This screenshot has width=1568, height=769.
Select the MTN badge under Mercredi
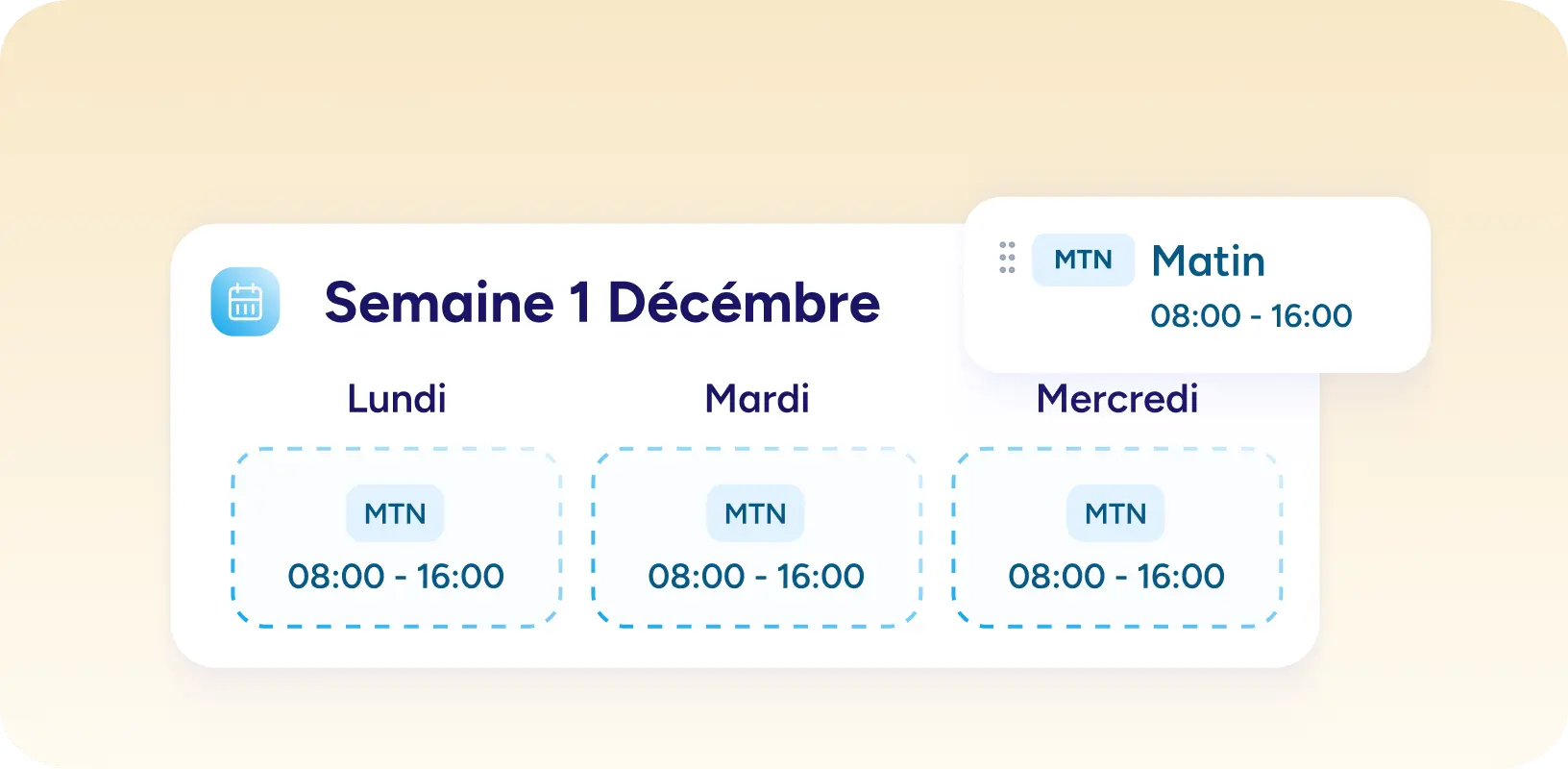pyautogui.click(x=1115, y=513)
